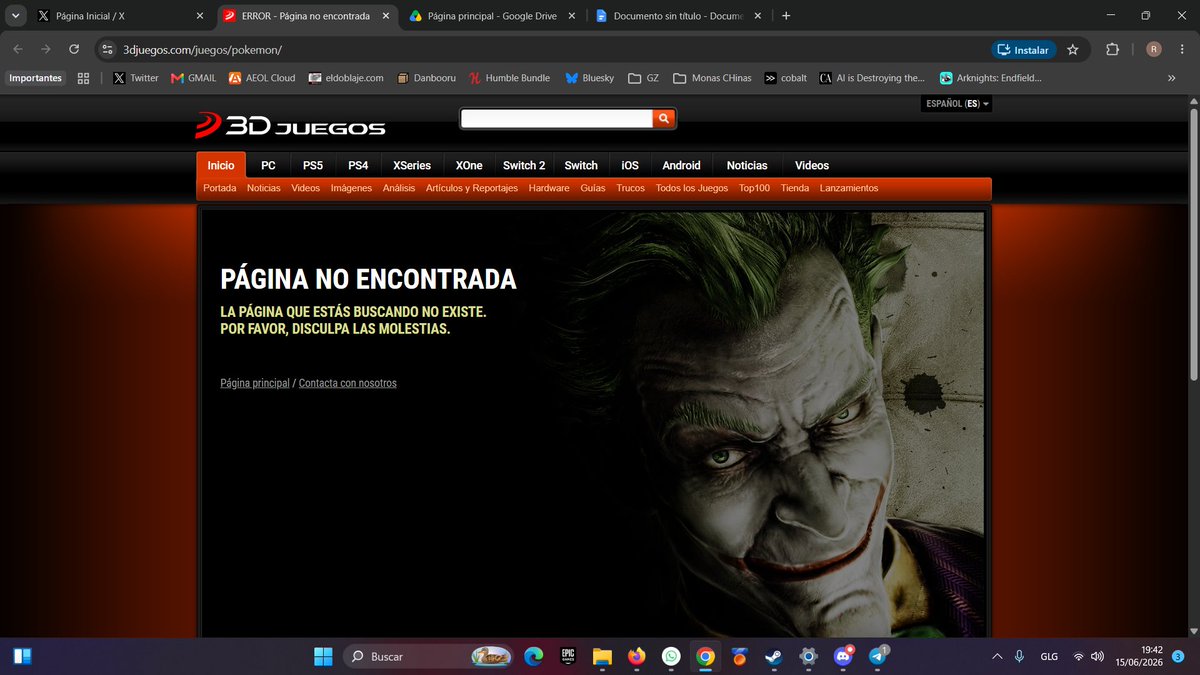Open the GZ bookmarks folder
1200x675 pixels.
[643, 78]
